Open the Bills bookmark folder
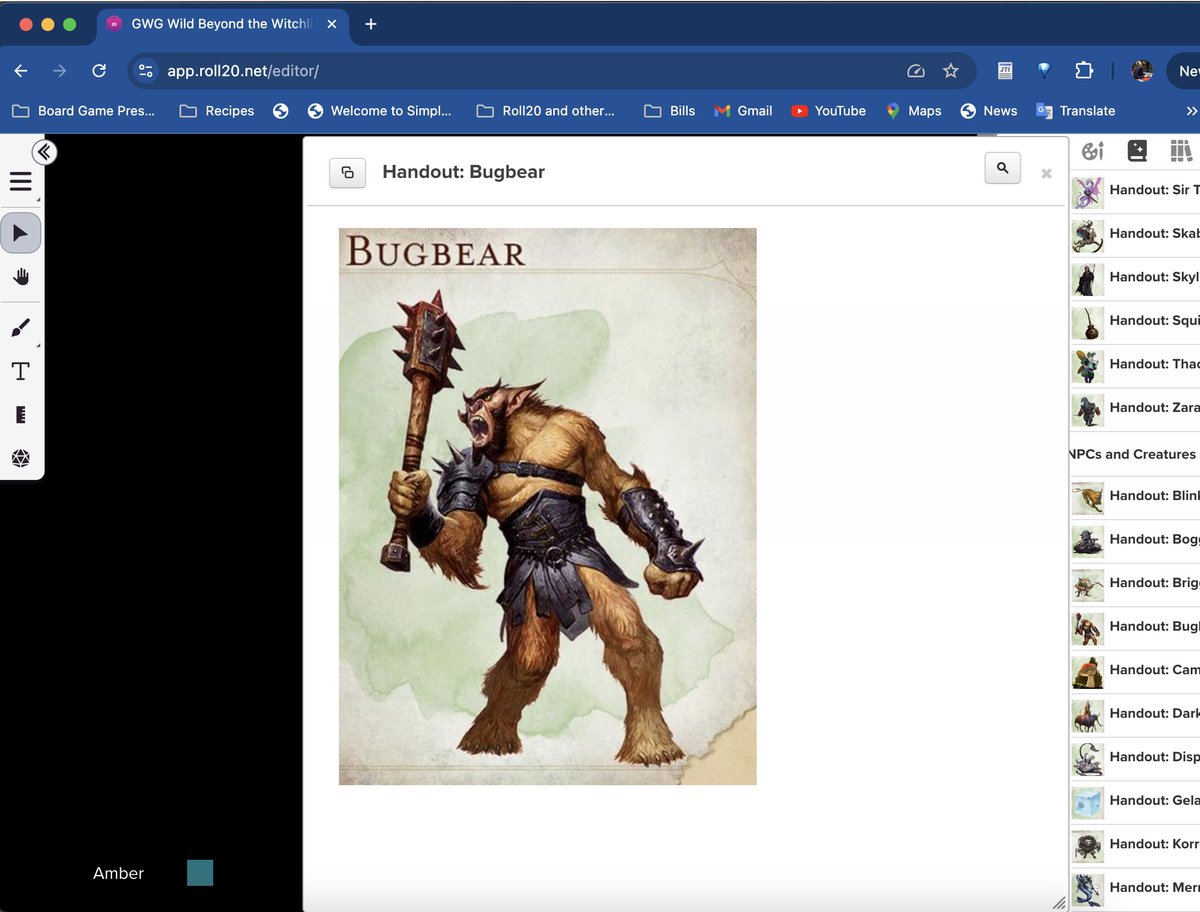This screenshot has height=912, width=1200. (x=670, y=111)
